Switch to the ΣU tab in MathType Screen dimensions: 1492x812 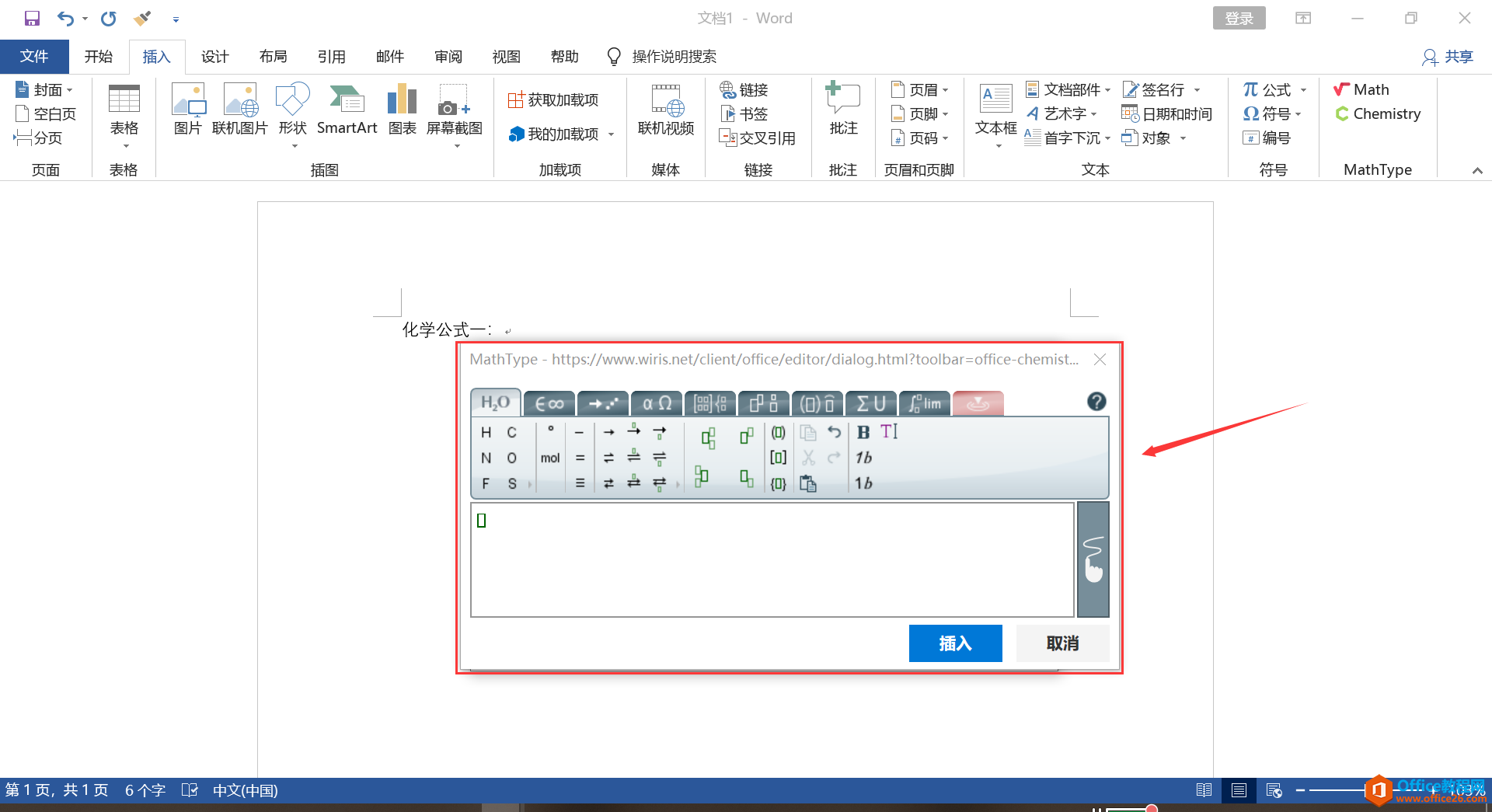[870, 403]
